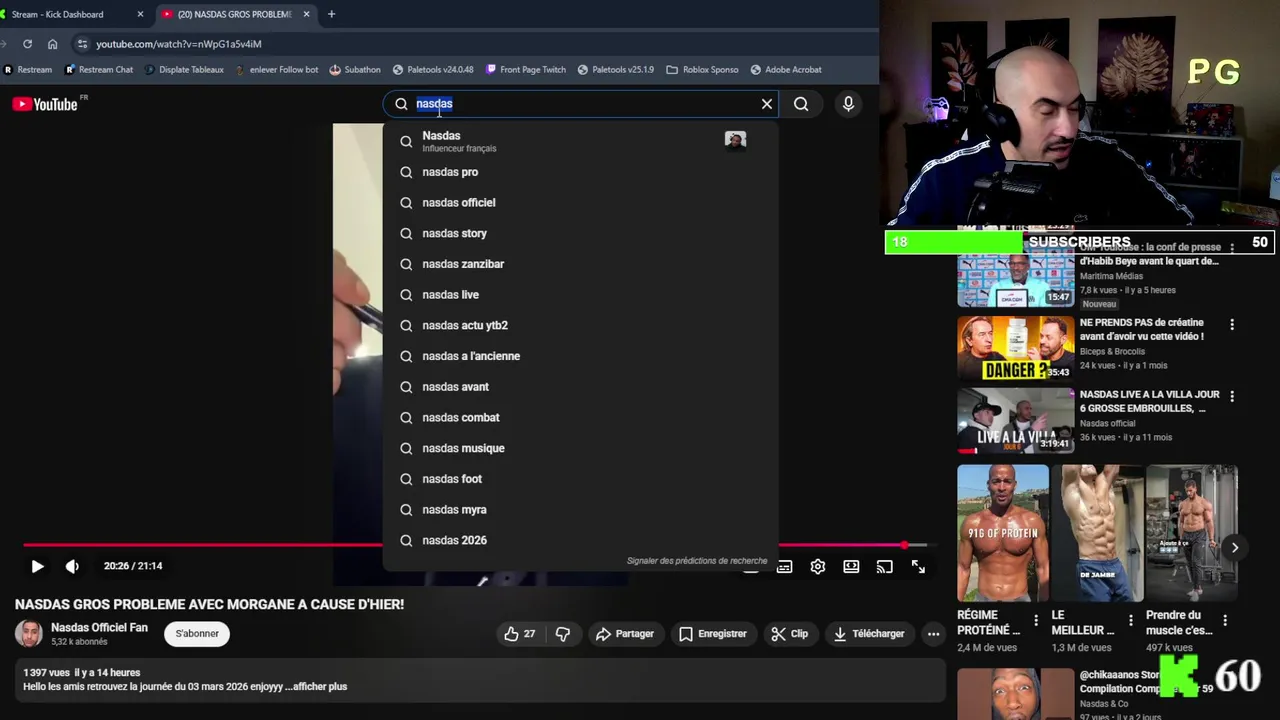
Task: Choose the 'nasdas zanzibar' suggestion
Action: (x=580, y=264)
